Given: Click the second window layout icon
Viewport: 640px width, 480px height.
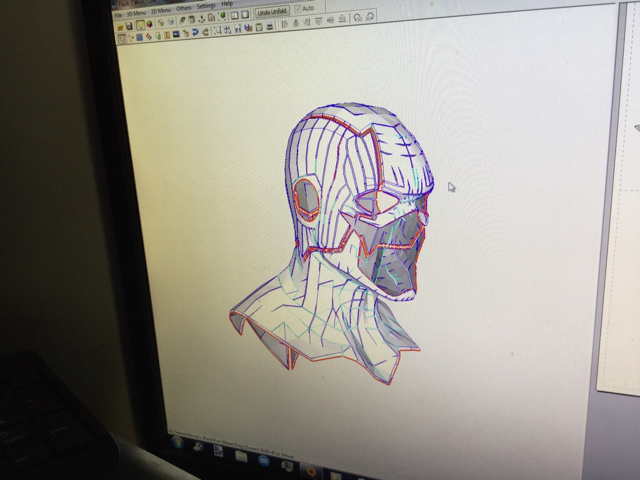Looking at the screenshot, I should click(245, 15).
